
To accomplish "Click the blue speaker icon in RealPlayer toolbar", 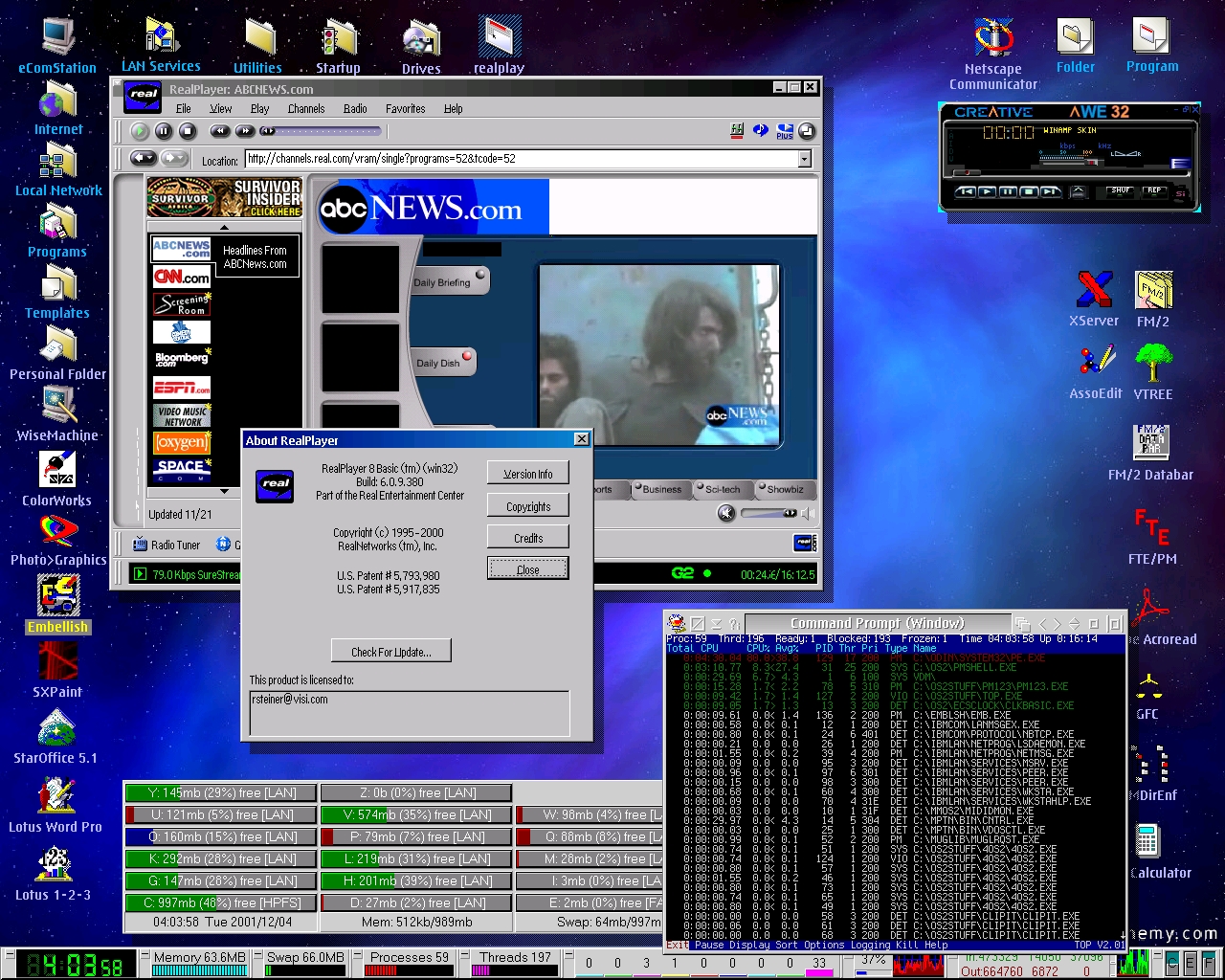I will pos(761,130).
